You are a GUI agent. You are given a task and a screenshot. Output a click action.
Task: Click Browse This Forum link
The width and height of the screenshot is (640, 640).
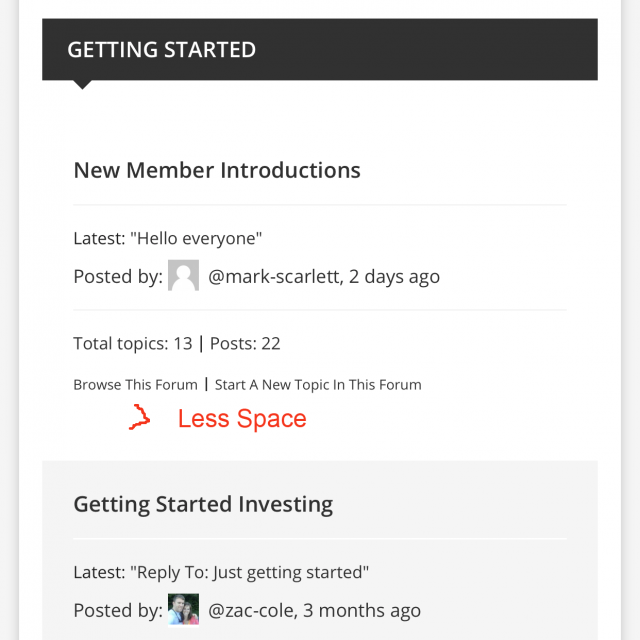136,385
